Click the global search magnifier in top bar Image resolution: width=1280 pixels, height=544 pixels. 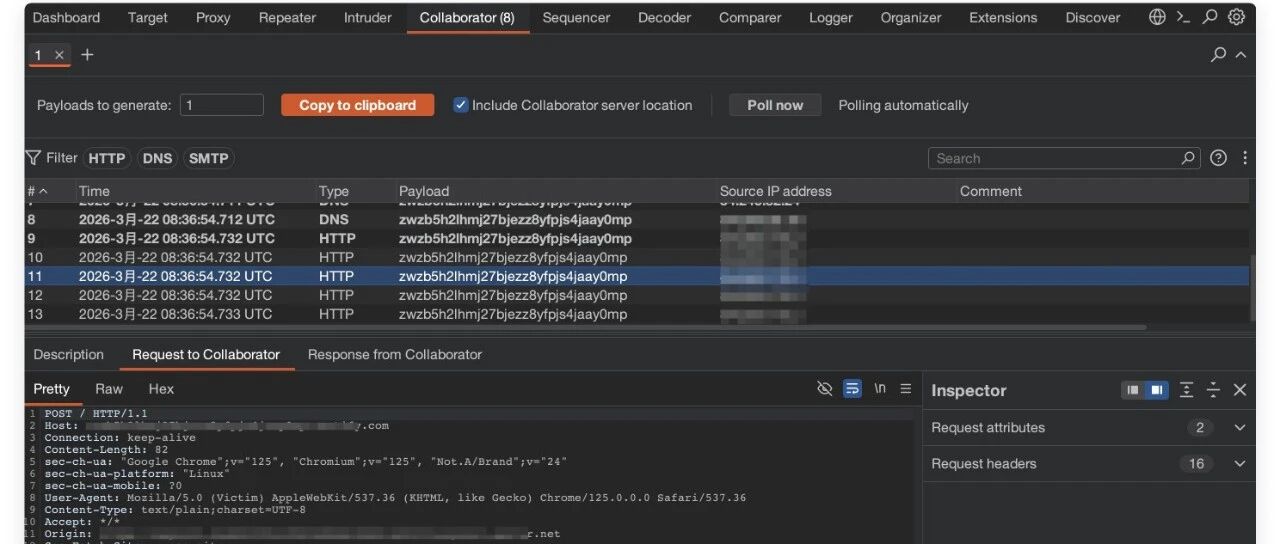coord(1210,17)
